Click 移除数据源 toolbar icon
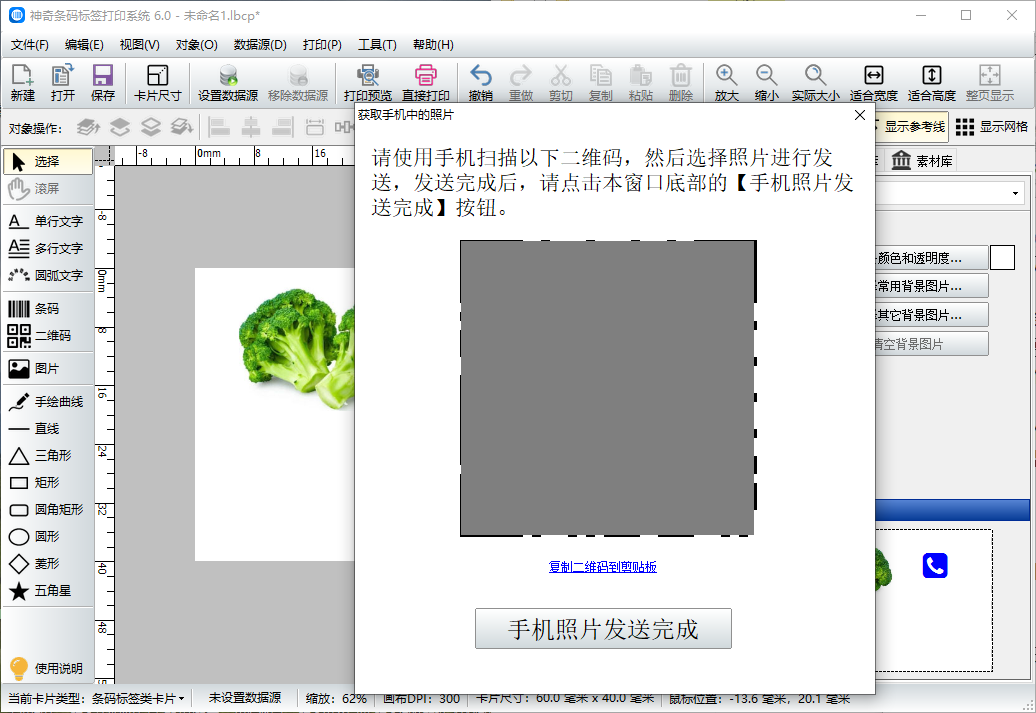The width and height of the screenshot is (1036, 713). pyautogui.click(x=298, y=83)
